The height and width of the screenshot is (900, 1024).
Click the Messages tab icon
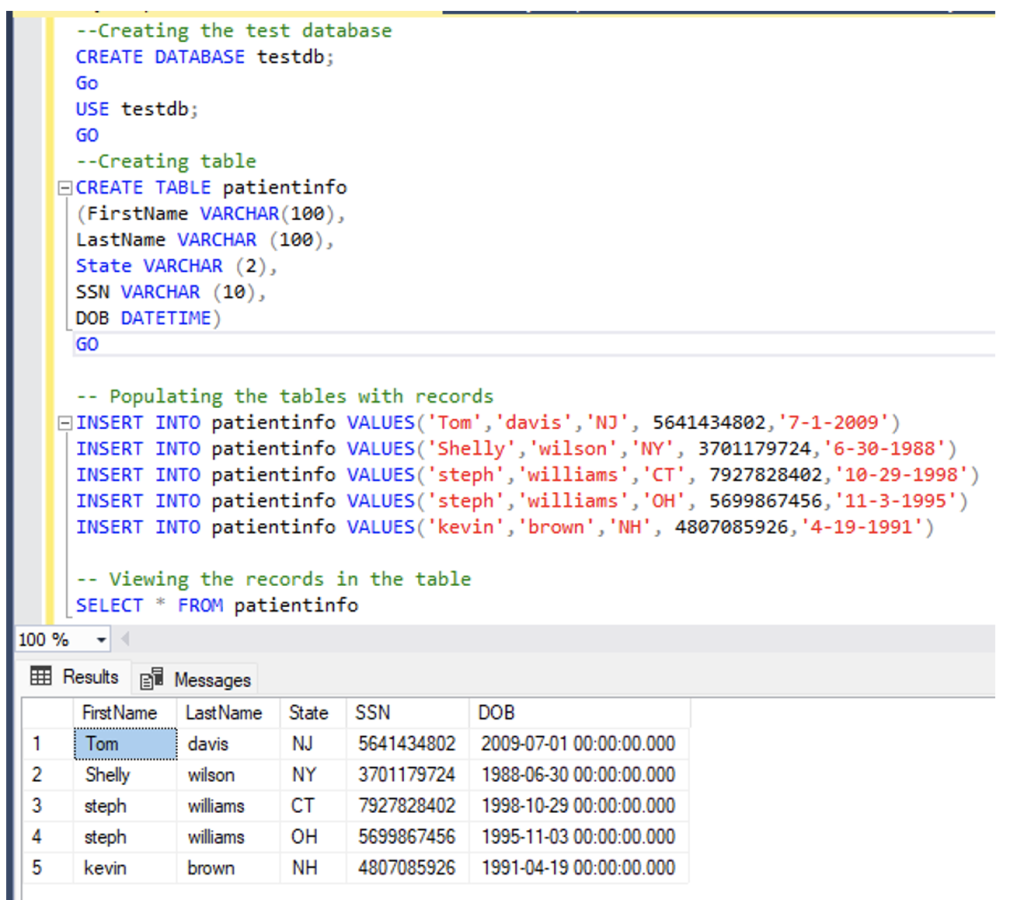(152, 680)
